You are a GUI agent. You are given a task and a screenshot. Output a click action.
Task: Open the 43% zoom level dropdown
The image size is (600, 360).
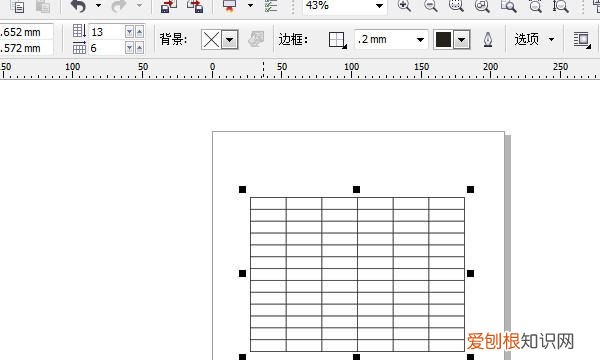[379, 6]
